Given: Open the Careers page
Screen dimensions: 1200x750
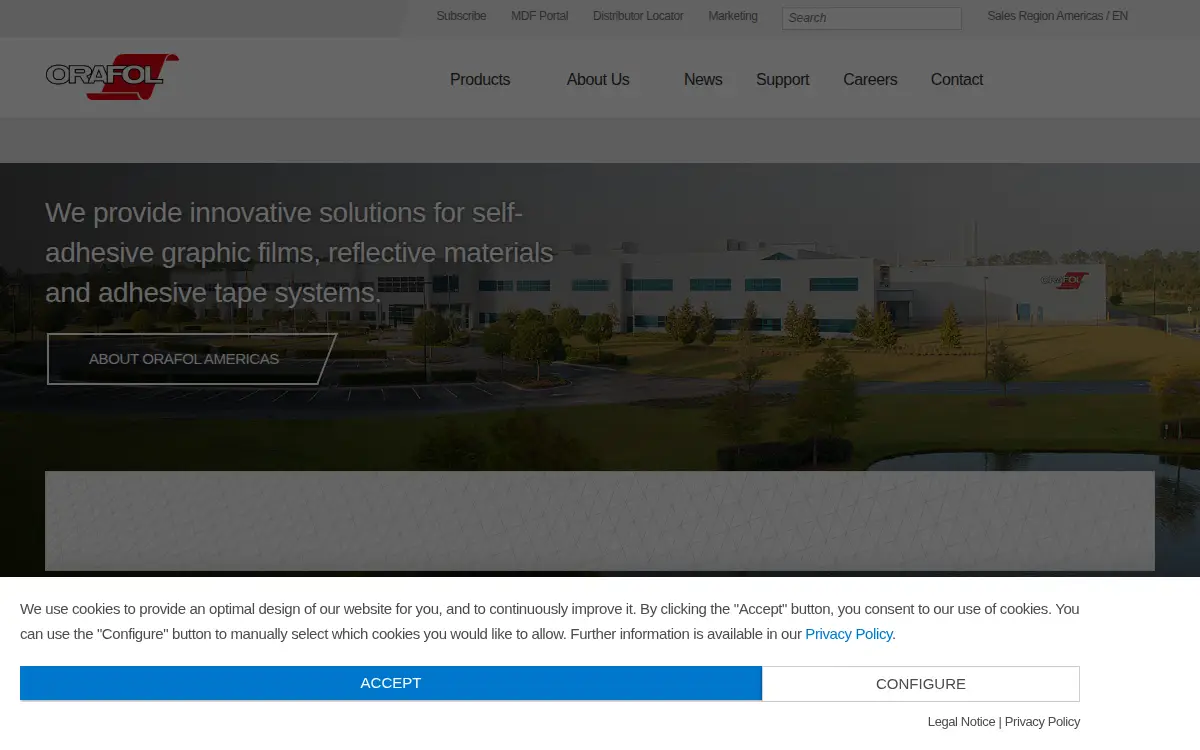Looking at the screenshot, I should [870, 79].
